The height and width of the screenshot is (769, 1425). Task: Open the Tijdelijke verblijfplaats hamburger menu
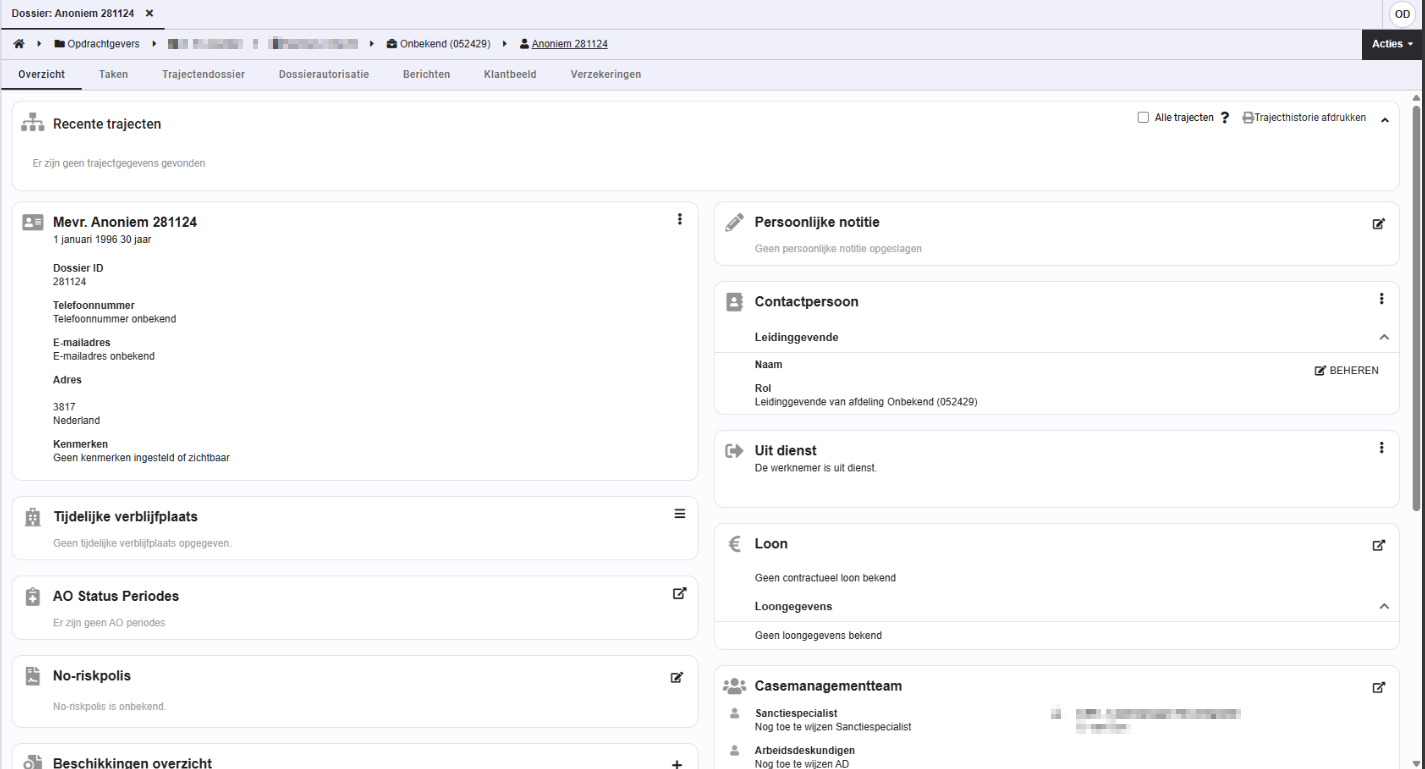(x=680, y=514)
